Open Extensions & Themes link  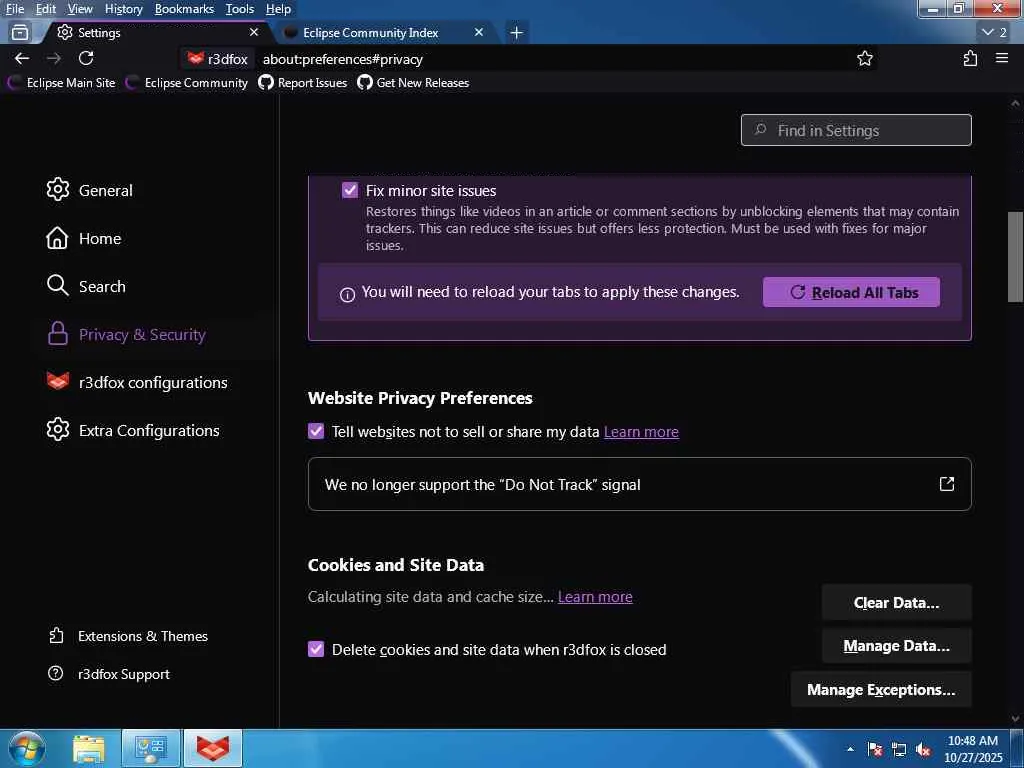click(x=129, y=636)
